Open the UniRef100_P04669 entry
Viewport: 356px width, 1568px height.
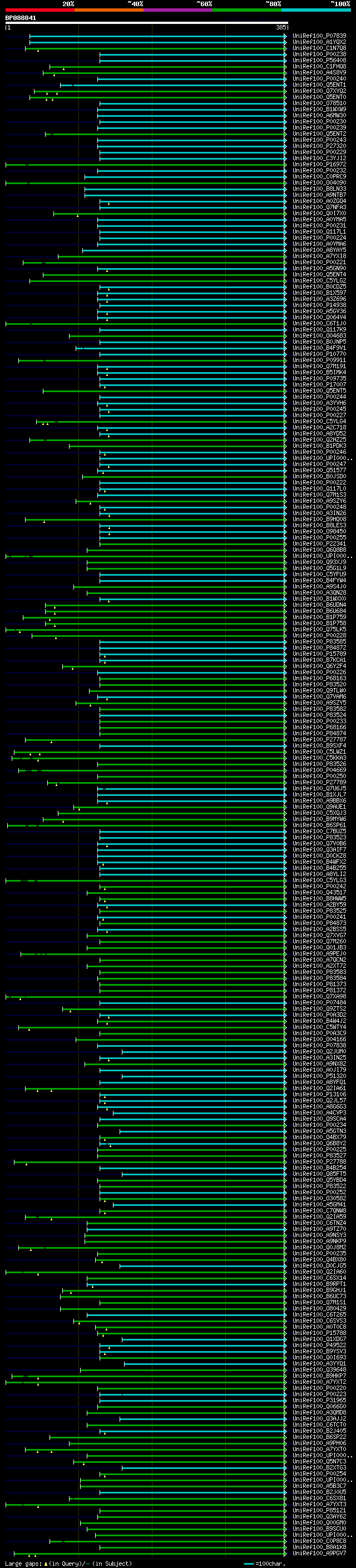tap(319, 770)
